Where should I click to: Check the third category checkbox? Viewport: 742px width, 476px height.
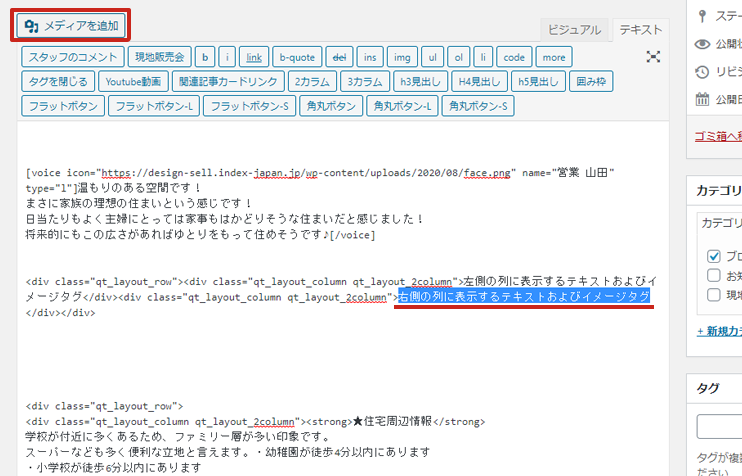(714, 294)
